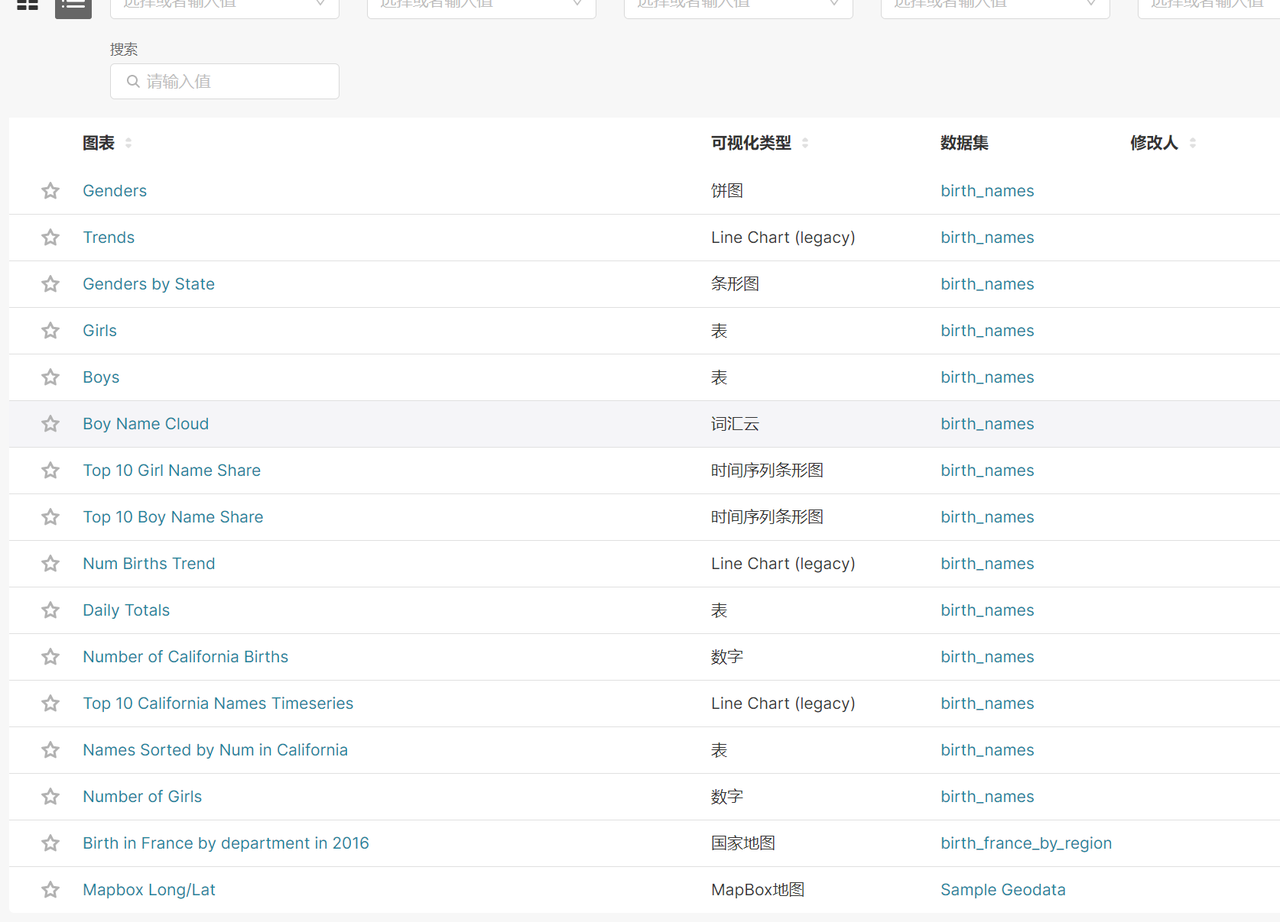The height and width of the screenshot is (922, 1280).
Task: Switch to card view using grid icon
Action: tap(27, 6)
